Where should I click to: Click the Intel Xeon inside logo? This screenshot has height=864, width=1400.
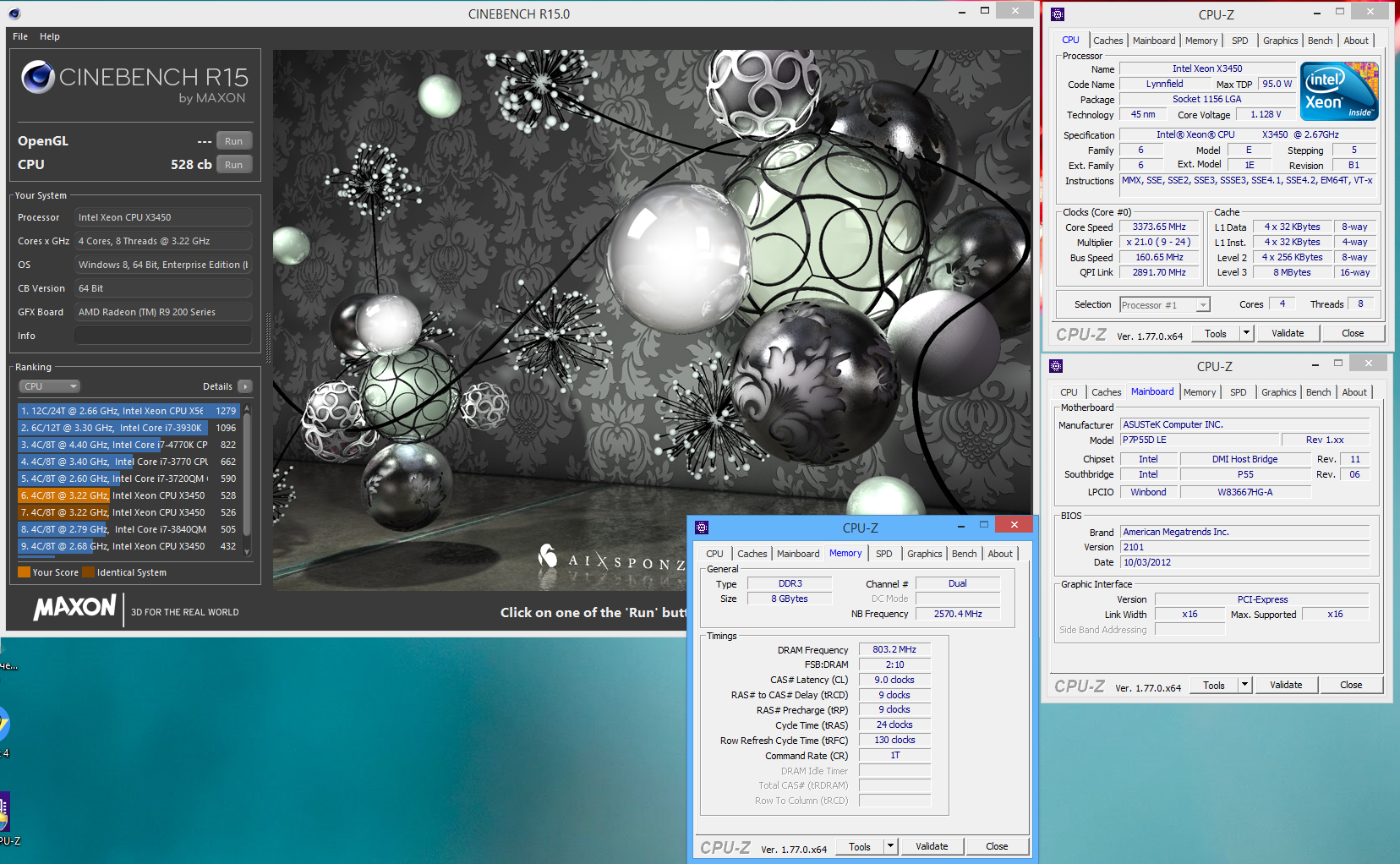[x=1339, y=91]
